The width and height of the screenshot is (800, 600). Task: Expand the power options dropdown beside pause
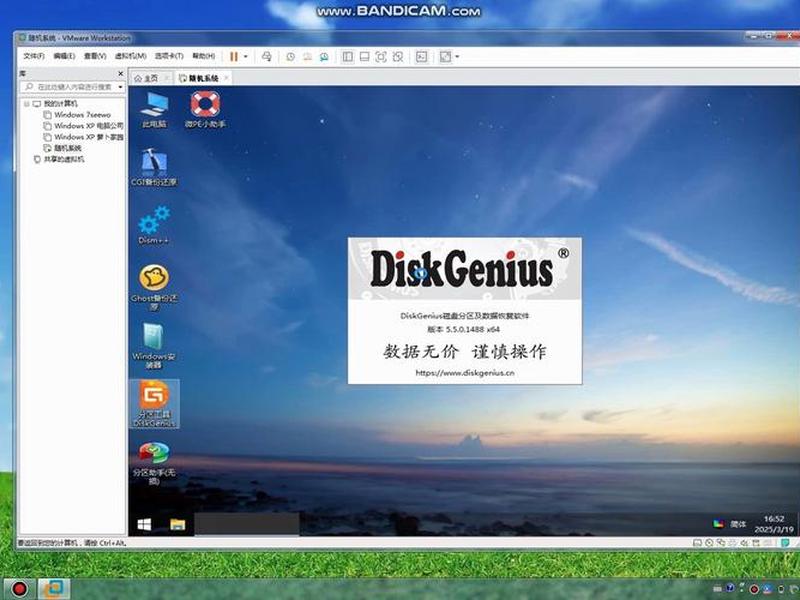[x=246, y=57]
